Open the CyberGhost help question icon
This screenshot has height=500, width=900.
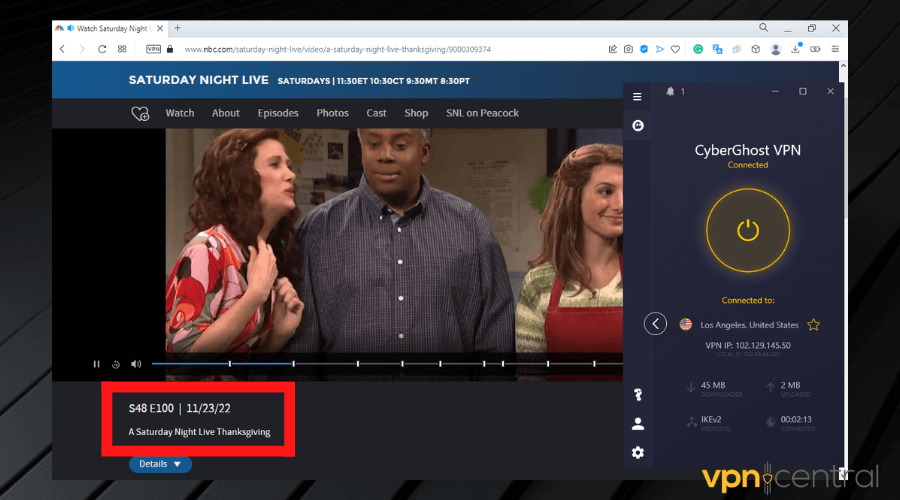point(638,394)
